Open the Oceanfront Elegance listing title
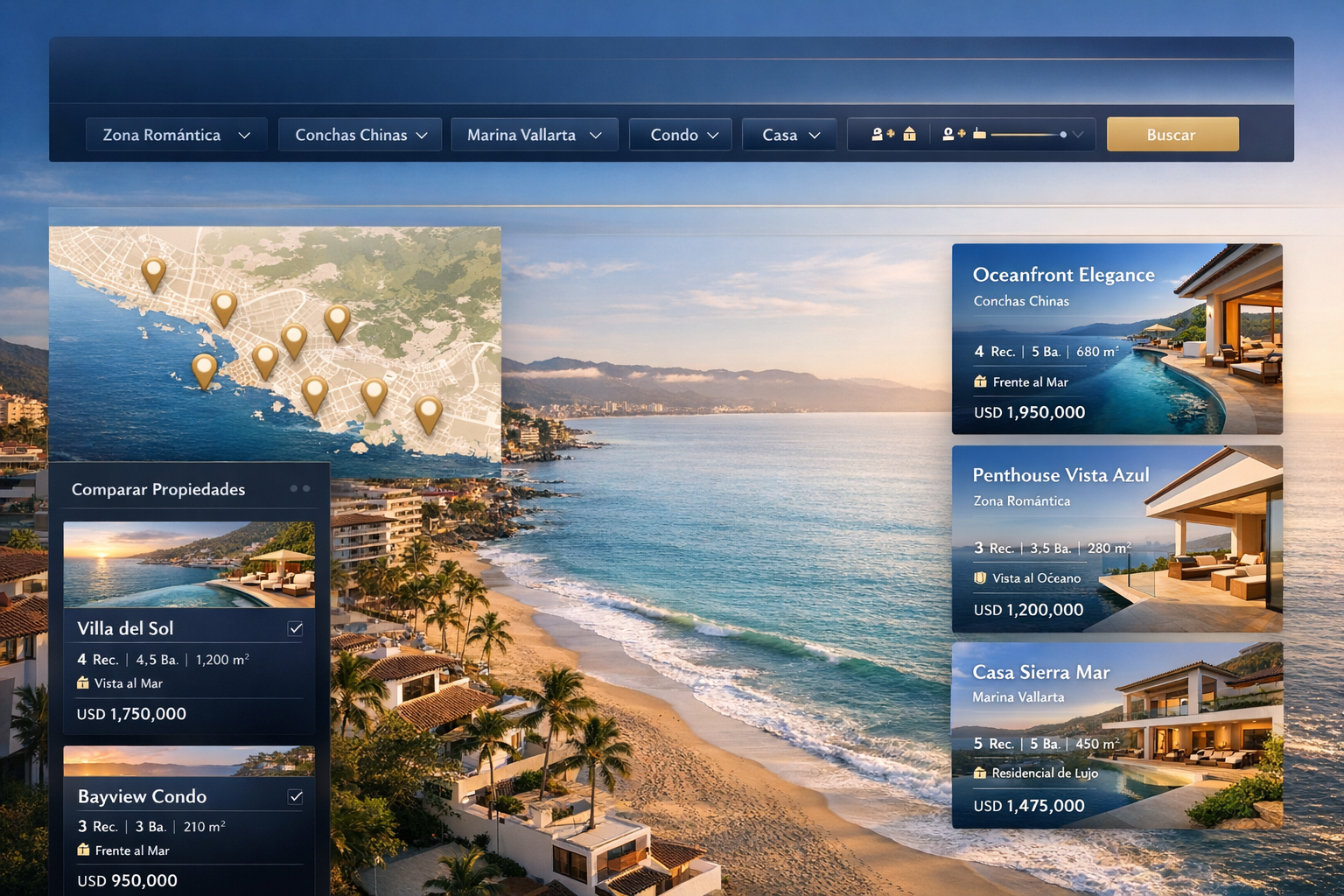The image size is (1344, 896). [x=1064, y=275]
